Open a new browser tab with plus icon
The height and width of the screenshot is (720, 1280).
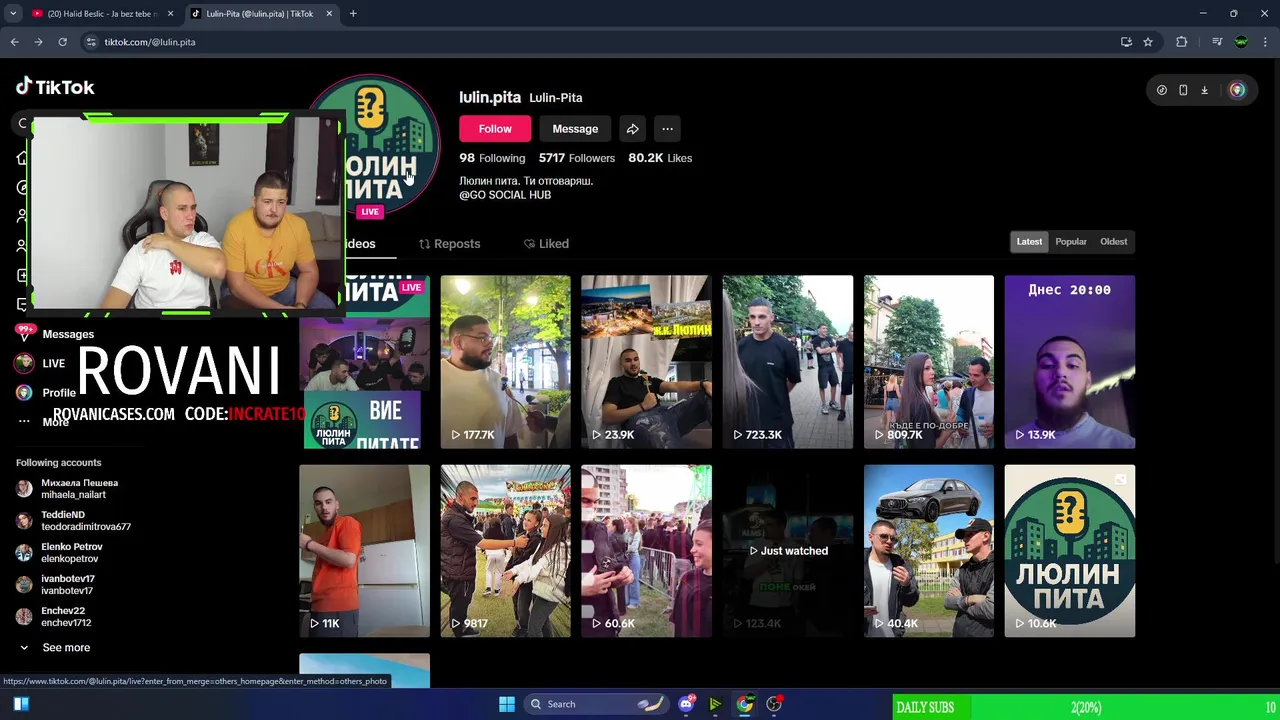click(x=353, y=14)
